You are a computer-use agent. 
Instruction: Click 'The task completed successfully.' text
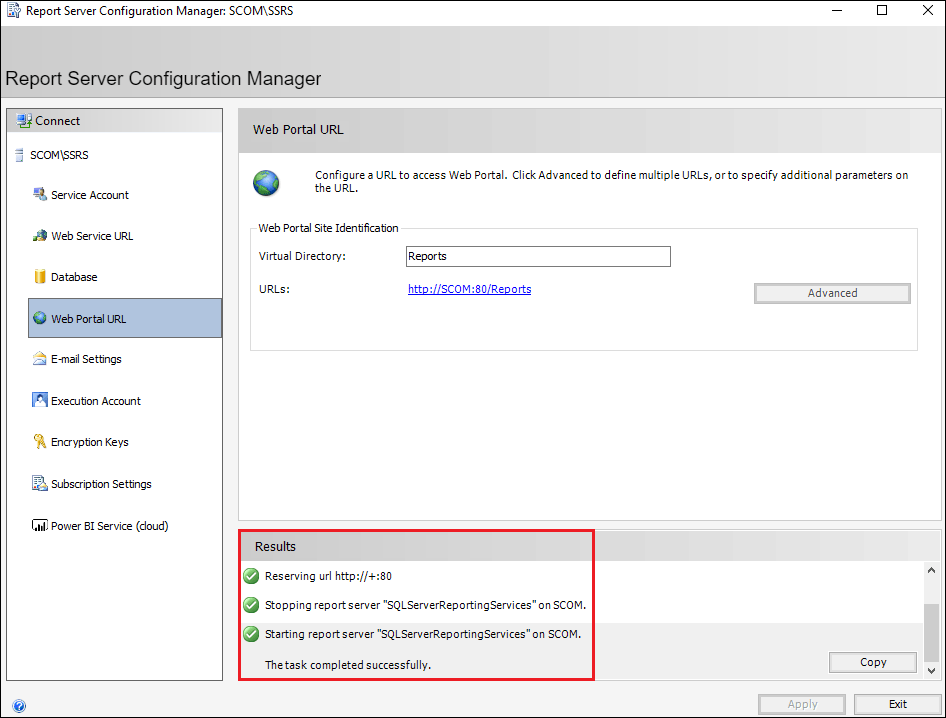[x=348, y=665]
